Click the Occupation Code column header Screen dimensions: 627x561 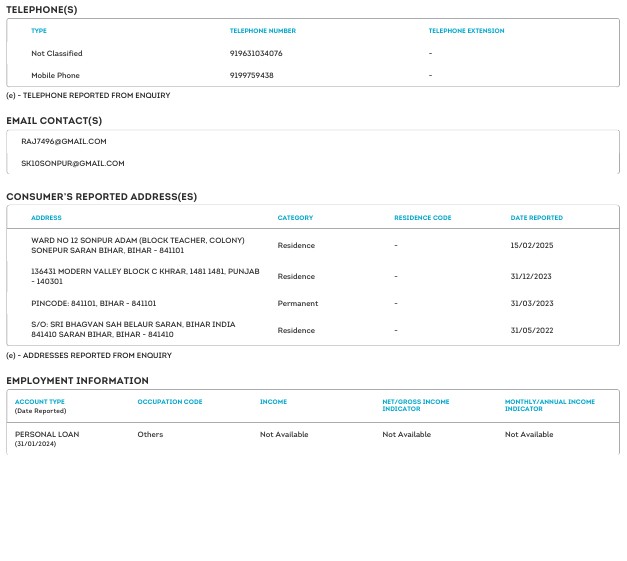click(170, 402)
